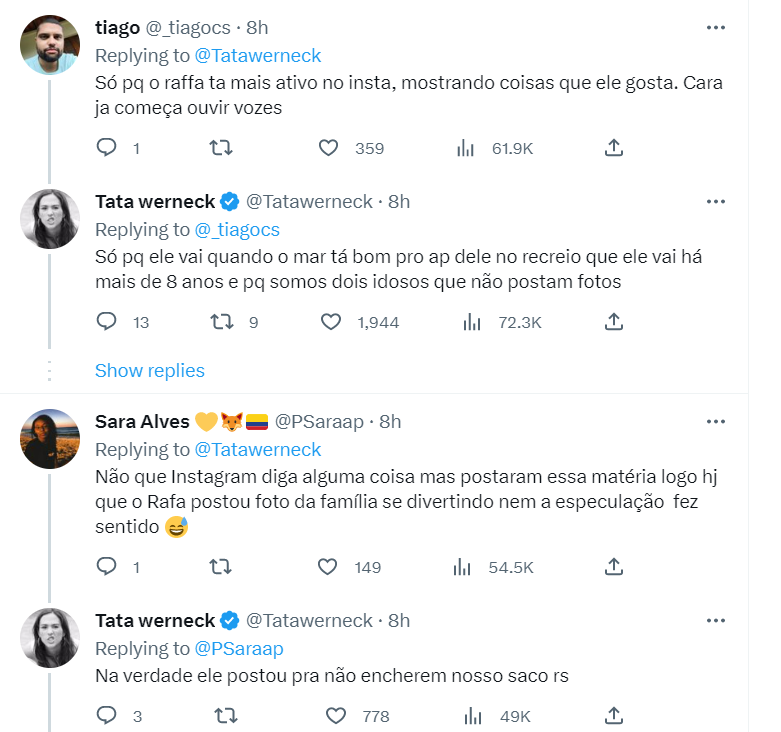Viewport: 781px width, 732px height.
Task: View analytics of tweet with 72.3K views
Action: click(x=472, y=322)
